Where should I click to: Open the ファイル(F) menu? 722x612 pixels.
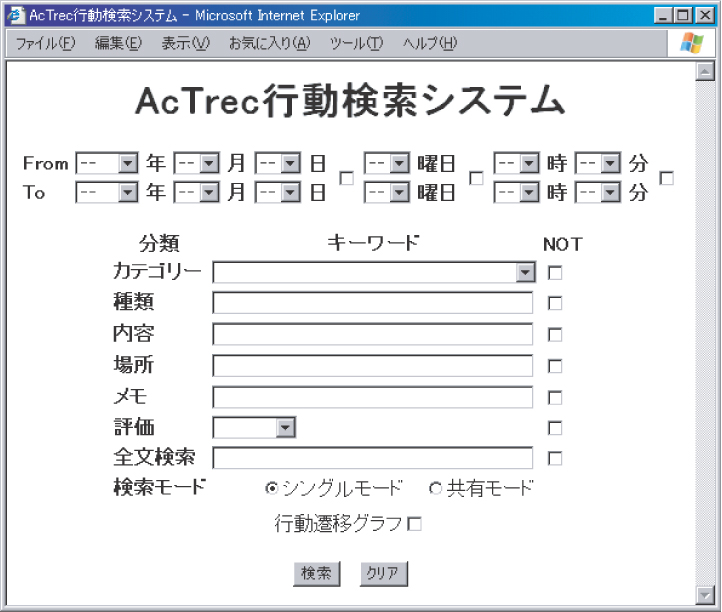(x=45, y=43)
